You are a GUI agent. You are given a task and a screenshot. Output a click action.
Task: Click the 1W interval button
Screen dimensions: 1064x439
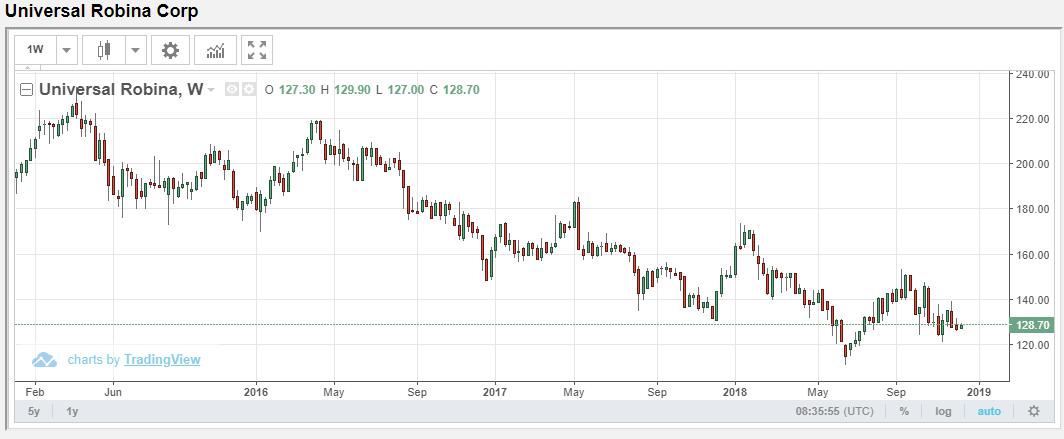[x=36, y=50]
